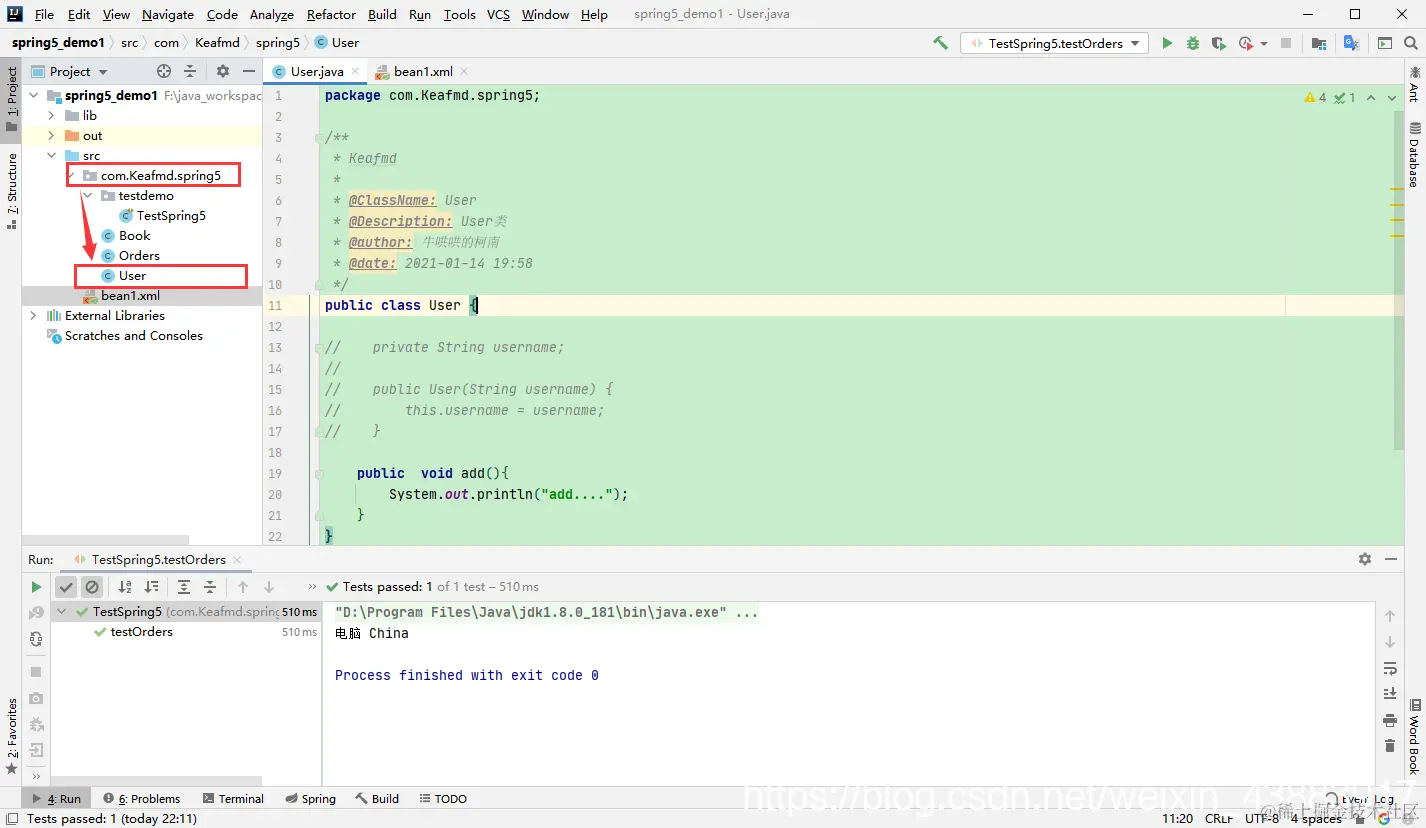Toggle tool window bars at status bar corner
1426x828 pixels.
point(11,818)
